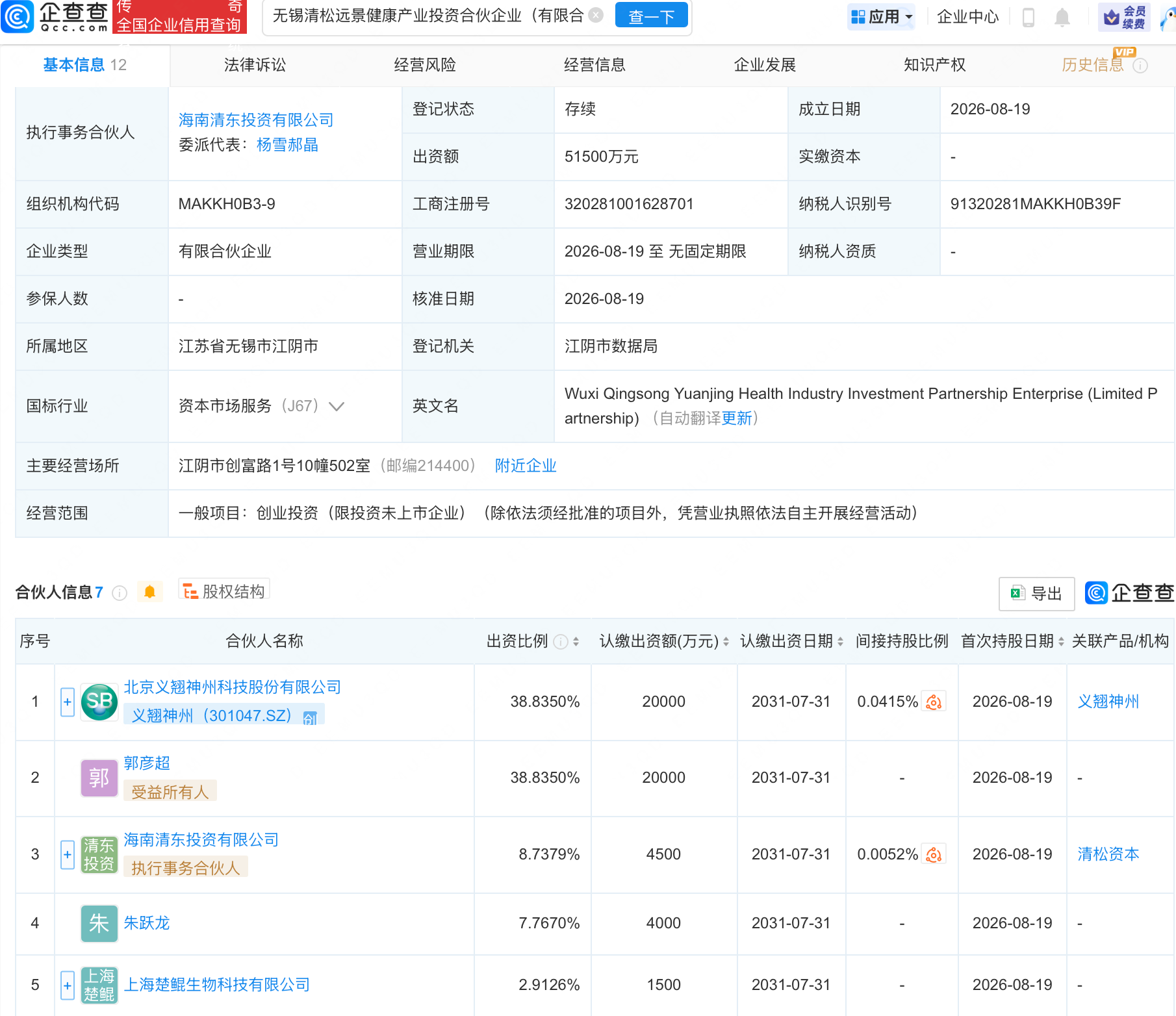Open related institution 清松资本 link
The width and height of the screenshot is (1176, 1016).
tap(1108, 854)
